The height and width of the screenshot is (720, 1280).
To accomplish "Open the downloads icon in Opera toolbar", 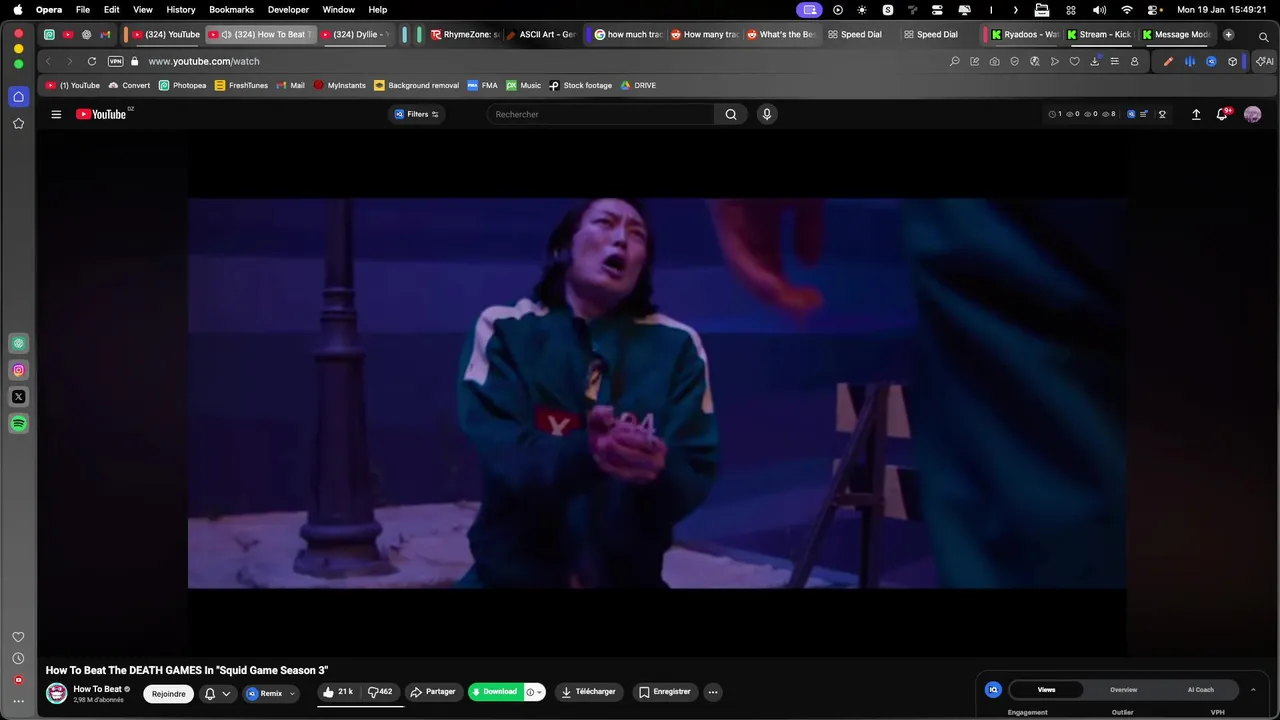I will coord(1094,61).
